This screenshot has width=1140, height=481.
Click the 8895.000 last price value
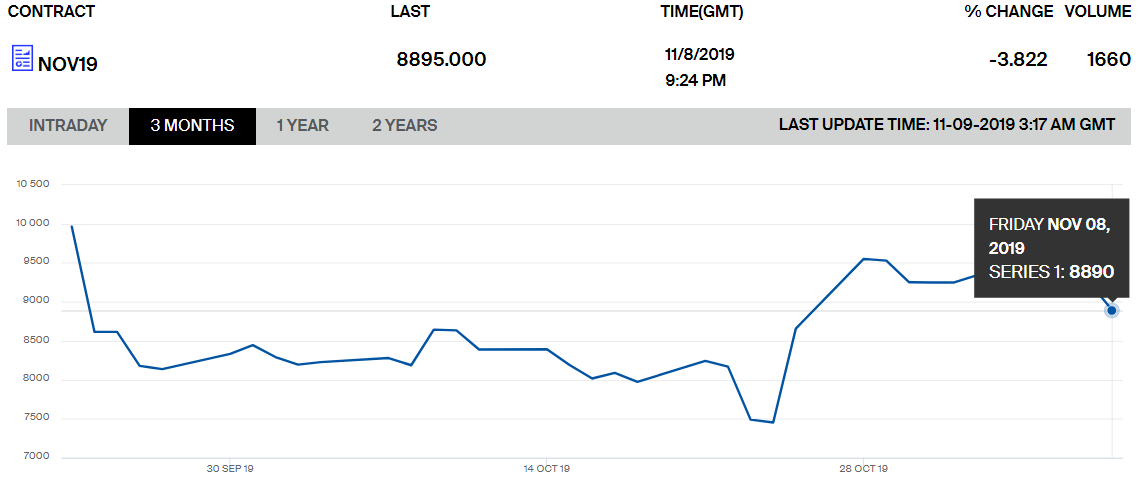[441, 60]
